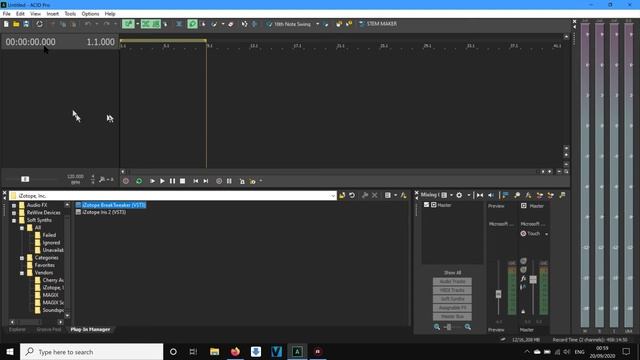The image size is (640, 360).
Task: Go to end of project
Action: pyautogui.click(x=206, y=181)
